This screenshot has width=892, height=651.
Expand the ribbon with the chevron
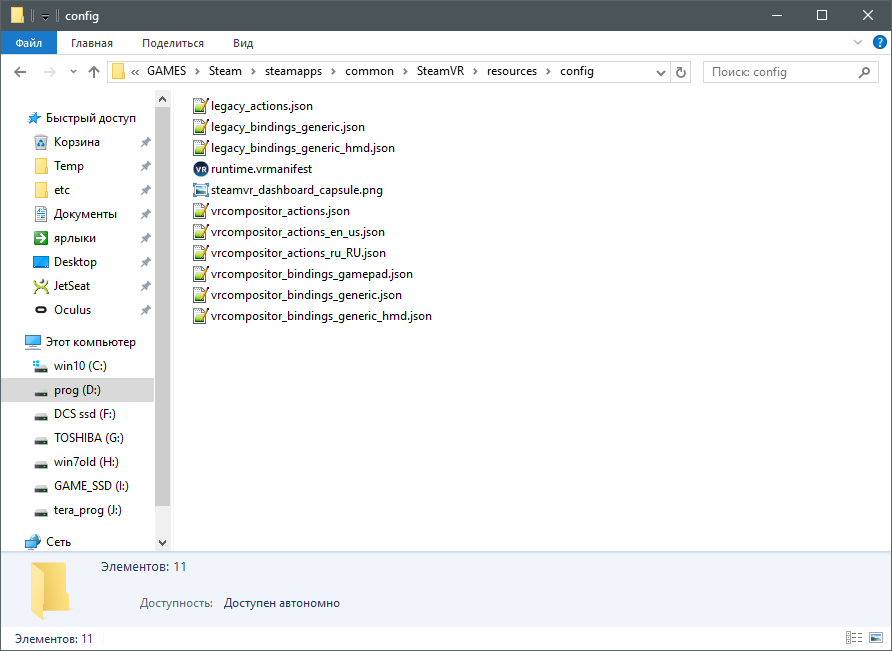pyautogui.click(x=857, y=43)
